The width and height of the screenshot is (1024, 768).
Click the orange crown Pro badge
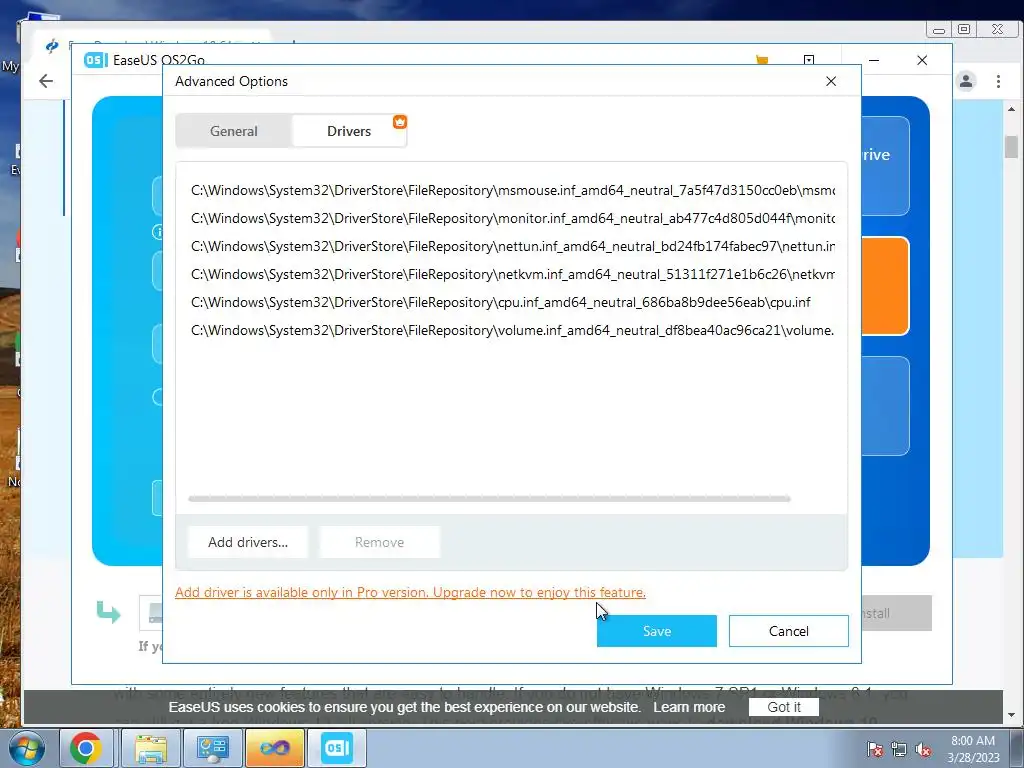(400, 121)
